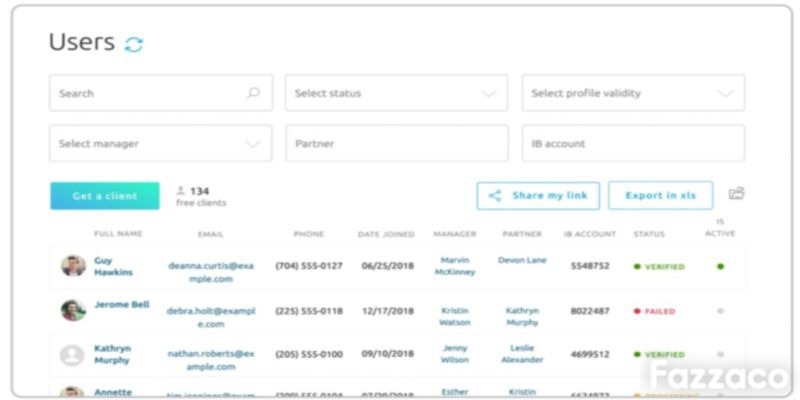The width and height of the screenshot is (800, 400).
Task: Sort by Full Name column header
Action: pos(118,234)
